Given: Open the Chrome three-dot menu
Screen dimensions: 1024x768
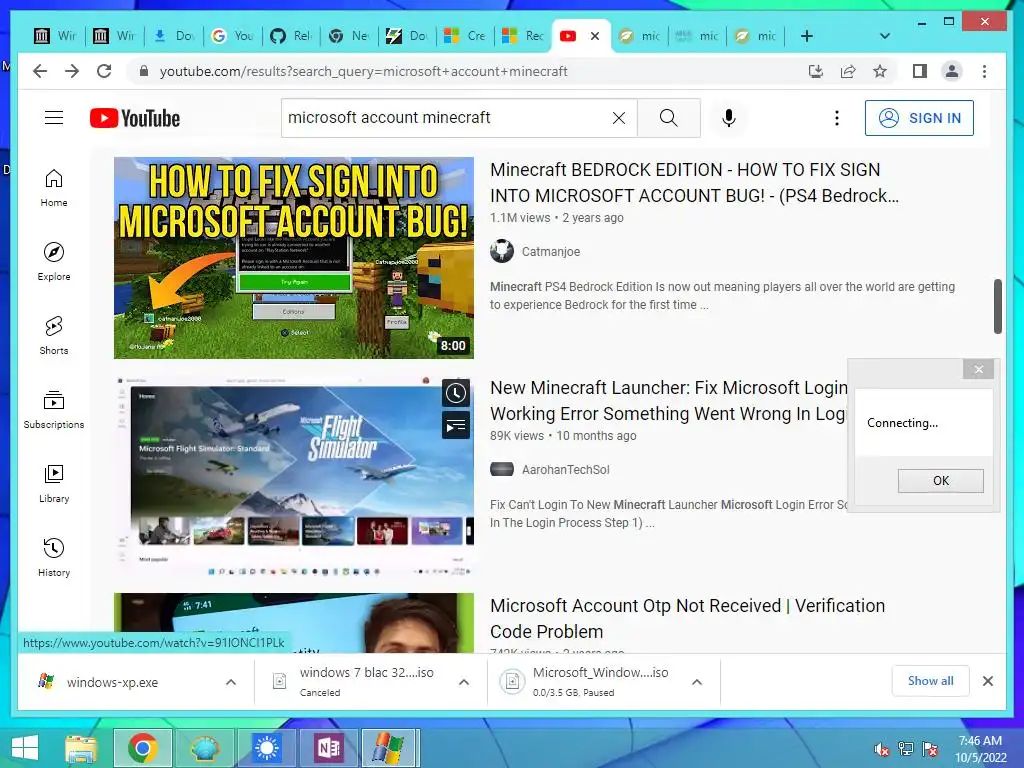Looking at the screenshot, I should [x=984, y=71].
